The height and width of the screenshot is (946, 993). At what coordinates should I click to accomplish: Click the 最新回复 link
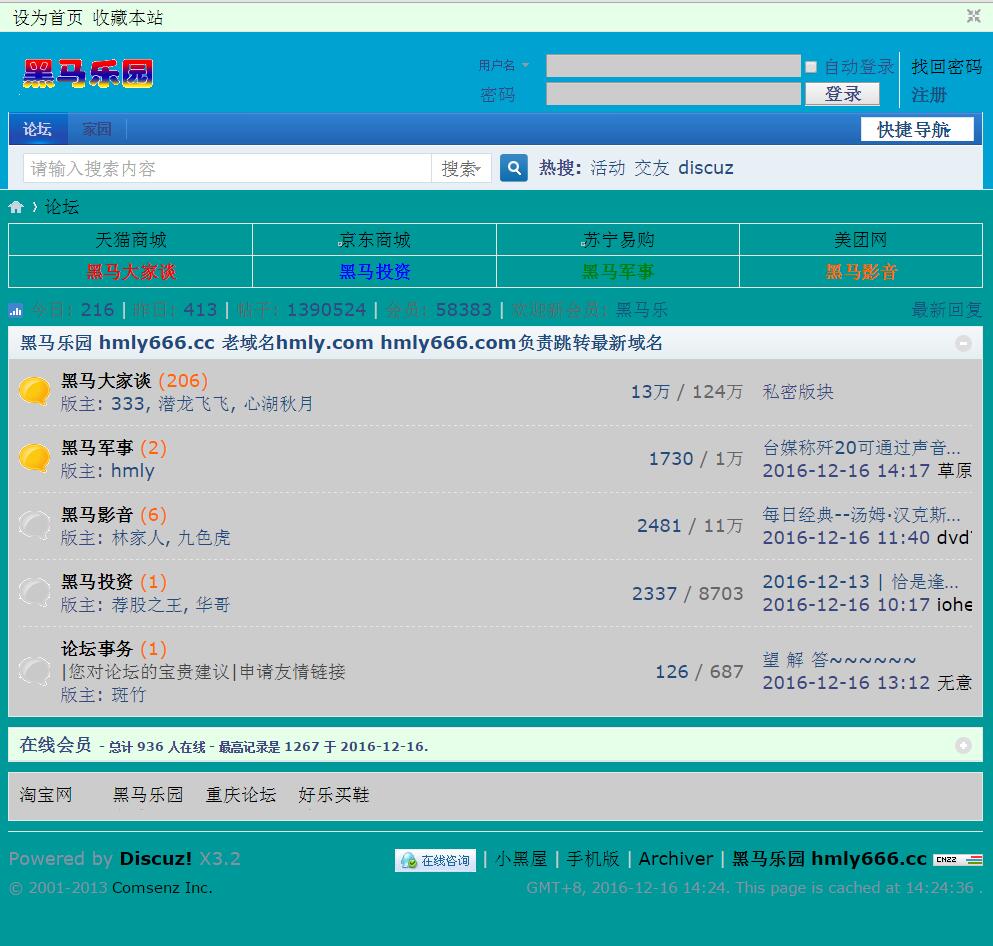(947, 310)
